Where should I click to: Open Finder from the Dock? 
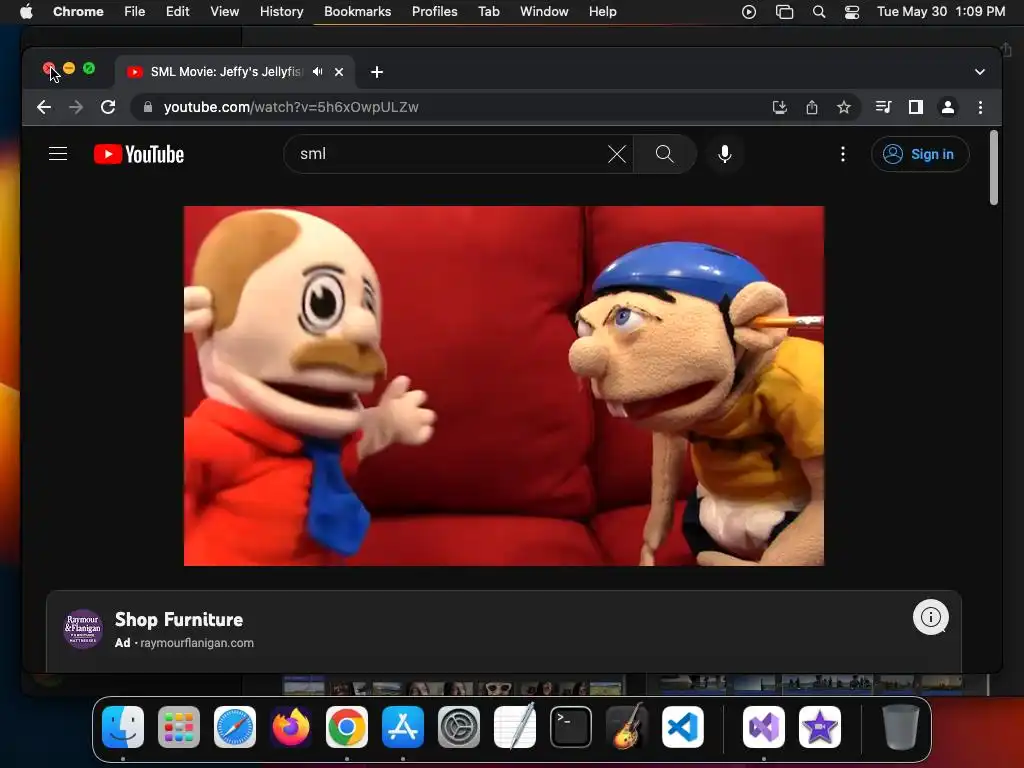123,727
